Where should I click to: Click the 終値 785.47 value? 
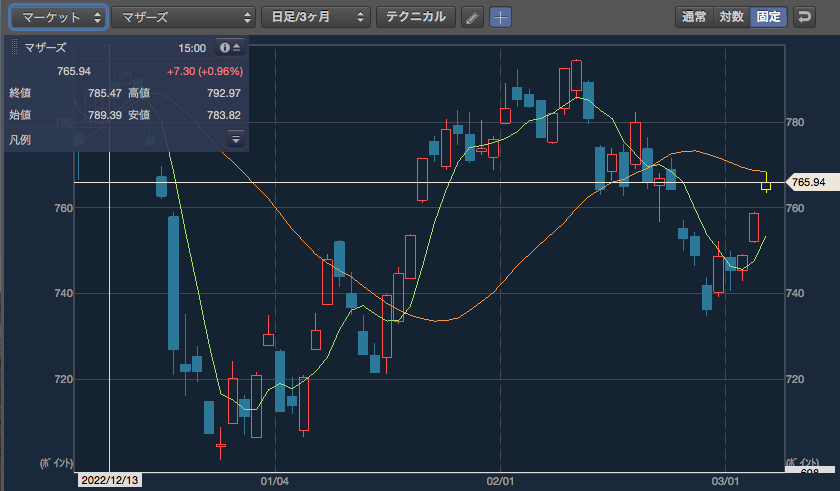[x=104, y=93]
